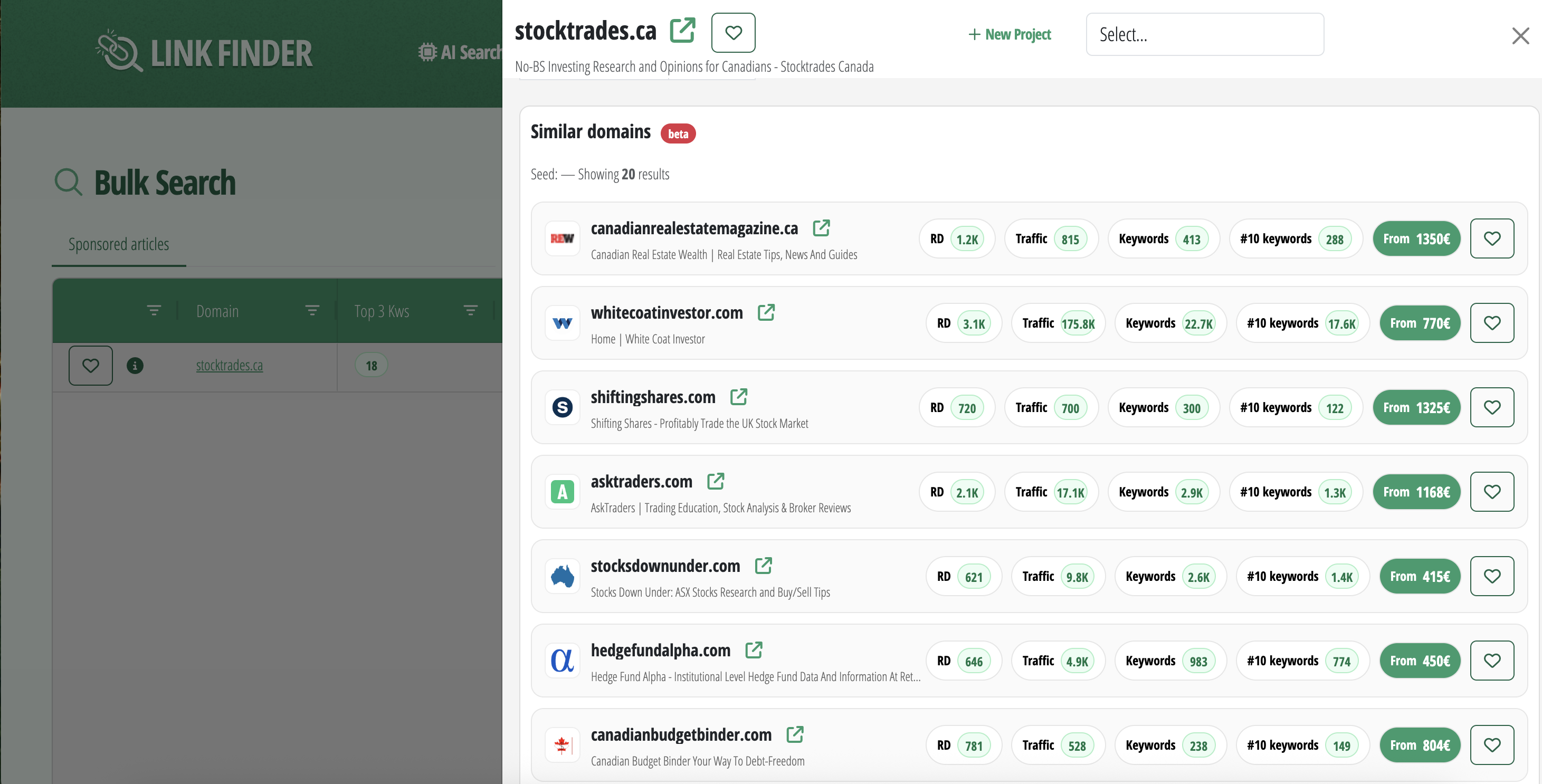This screenshot has height=784, width=1542.
Task: Click the whitecoatinvestor.com W favicon
Action: click(x=562, y=323)
